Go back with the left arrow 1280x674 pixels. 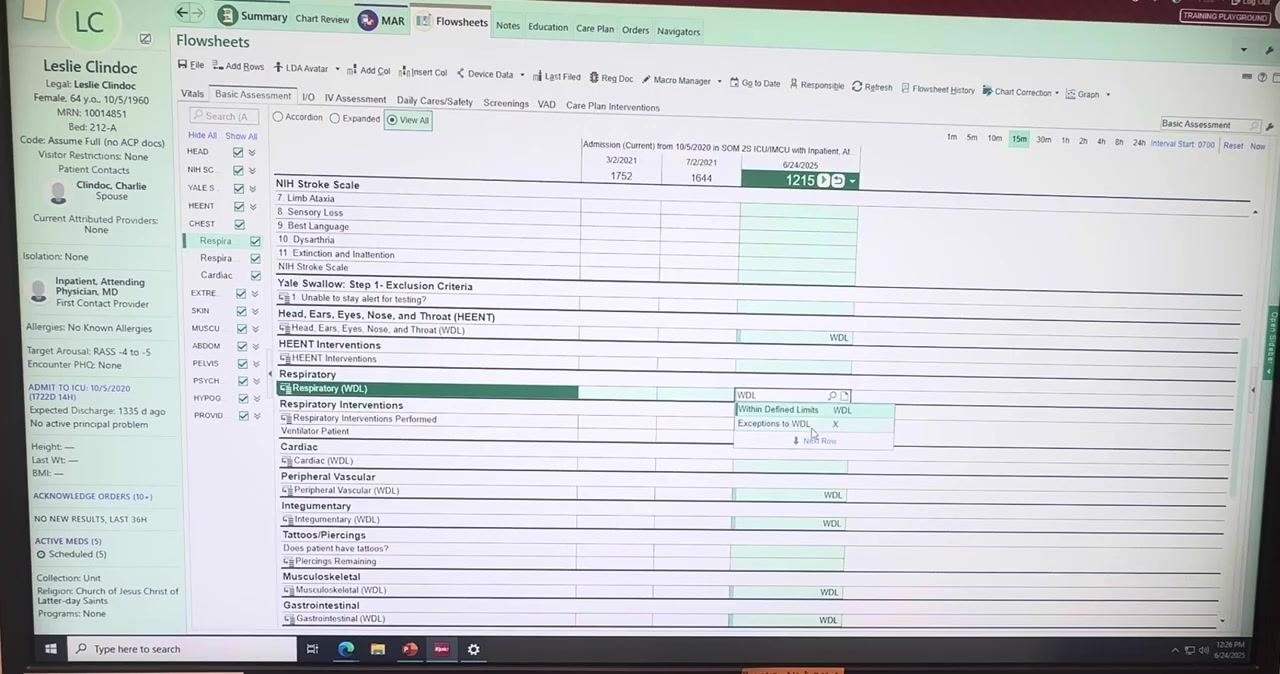182,12
